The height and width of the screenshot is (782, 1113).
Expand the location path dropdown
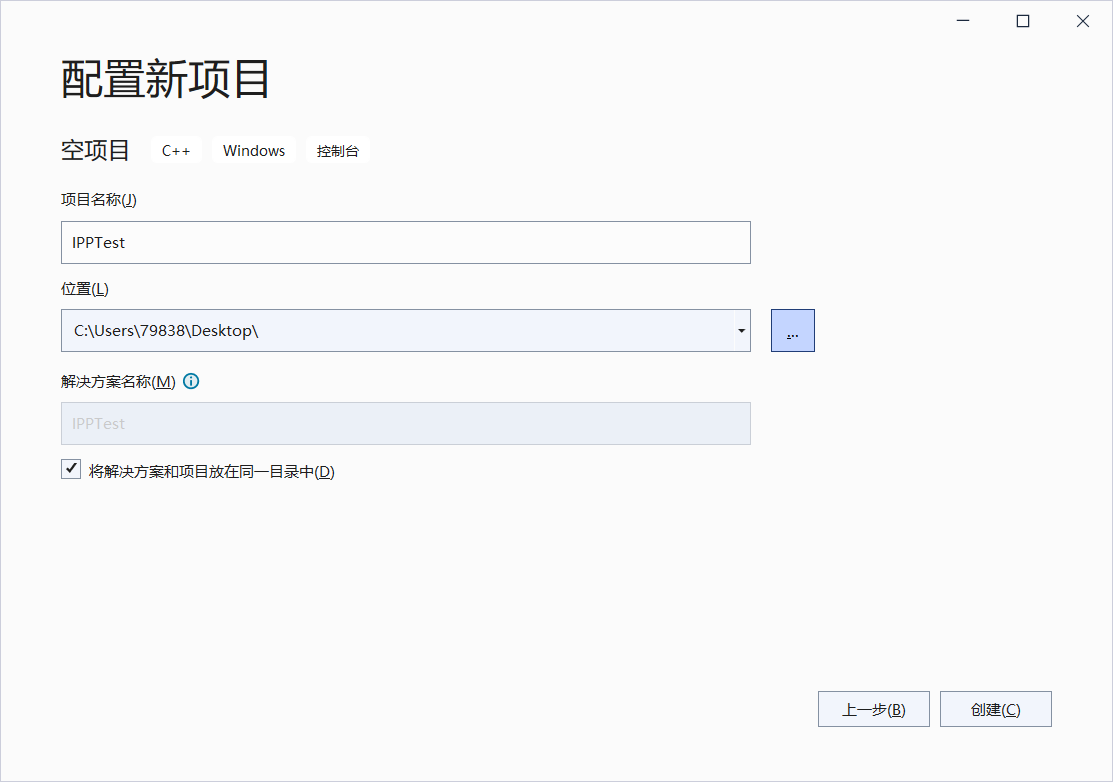coord(740,330)
